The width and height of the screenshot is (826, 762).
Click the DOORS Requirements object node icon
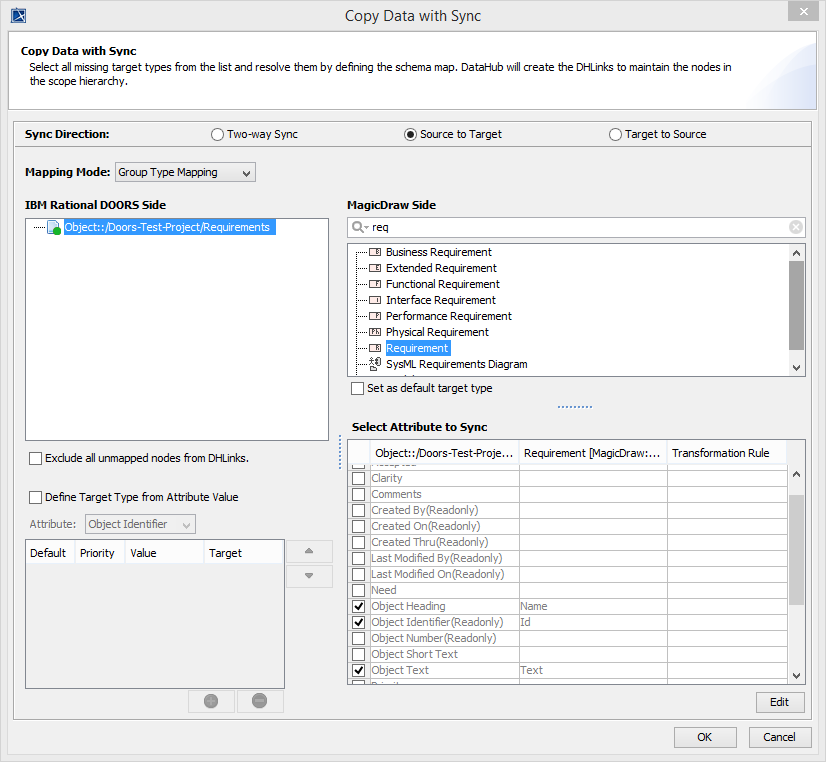tap(54, 228)
